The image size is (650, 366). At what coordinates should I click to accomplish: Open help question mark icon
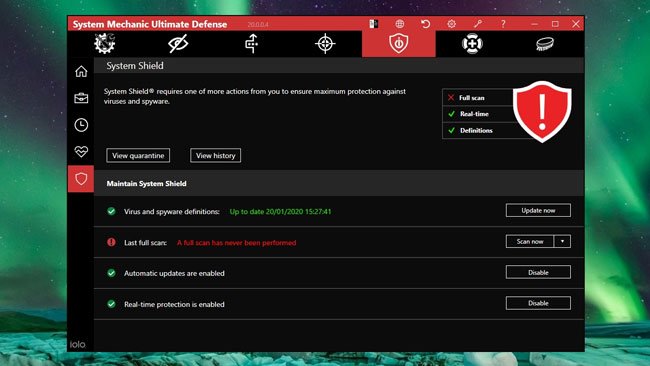click(x=503, y=24)
